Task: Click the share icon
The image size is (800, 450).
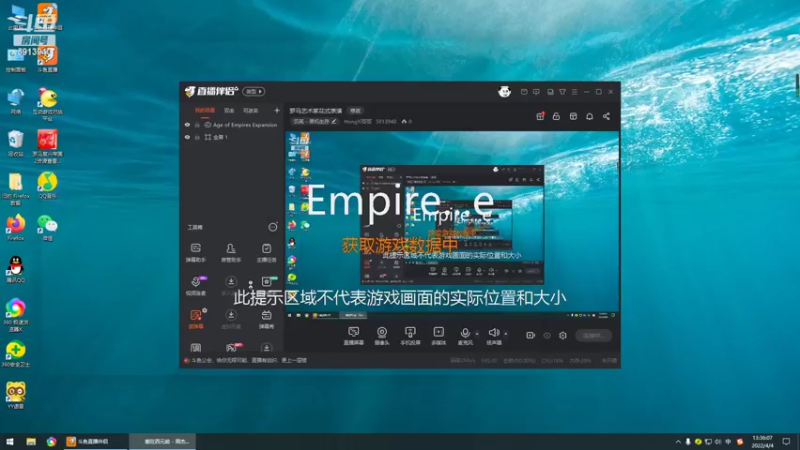Action: pyautogui.click(x=606, y=116)
